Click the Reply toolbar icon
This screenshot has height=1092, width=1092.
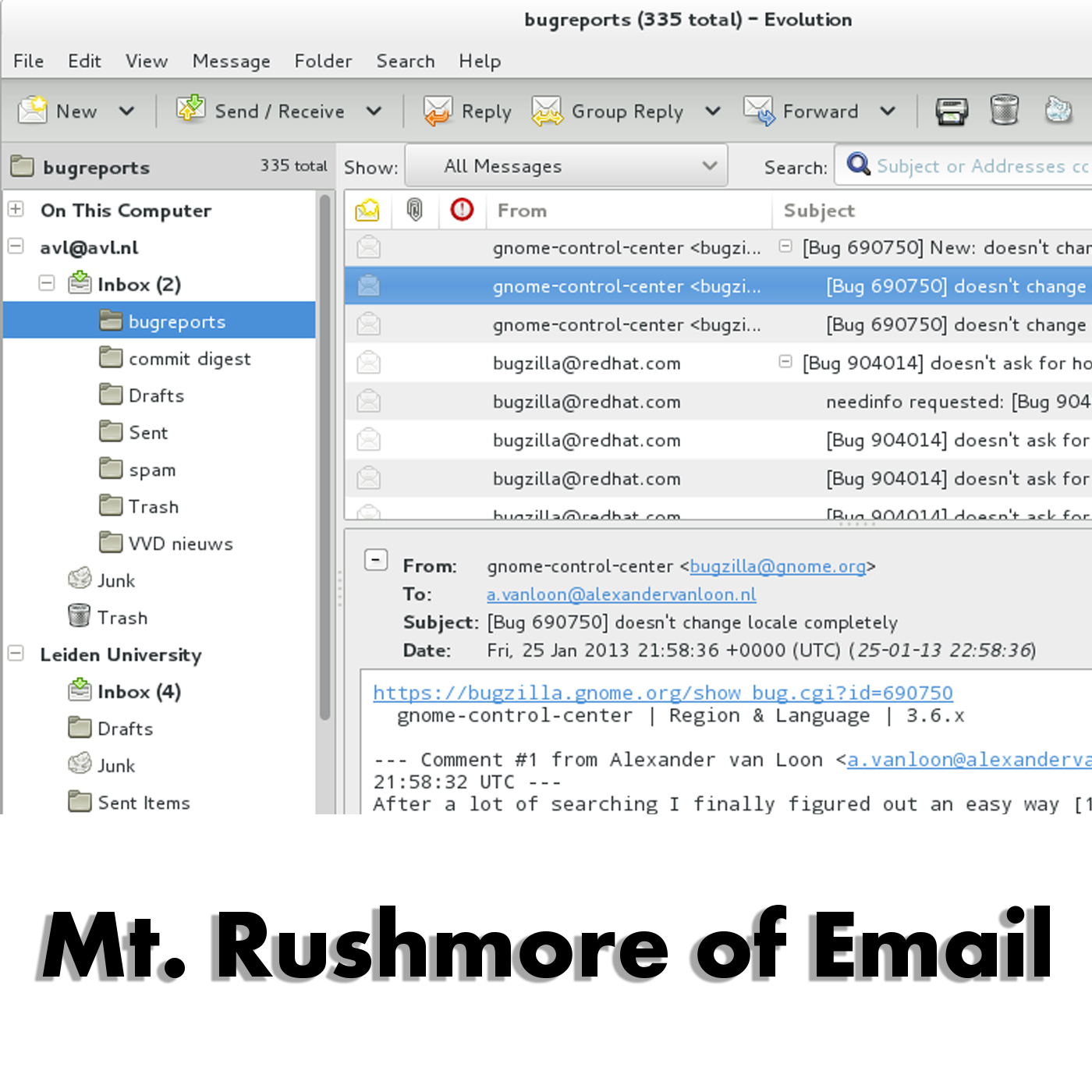(438, 111)
